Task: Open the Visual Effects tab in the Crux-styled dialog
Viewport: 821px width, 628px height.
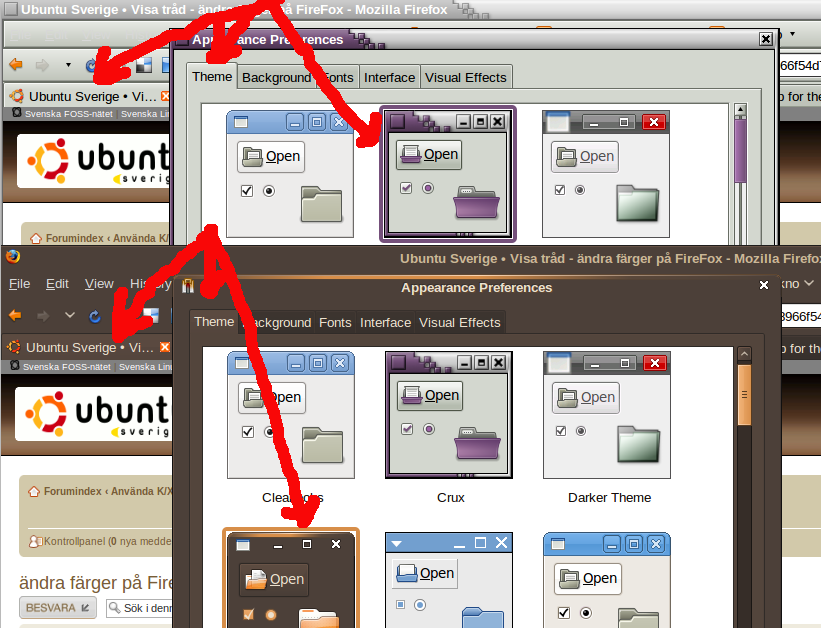Action: coord(466,78)
